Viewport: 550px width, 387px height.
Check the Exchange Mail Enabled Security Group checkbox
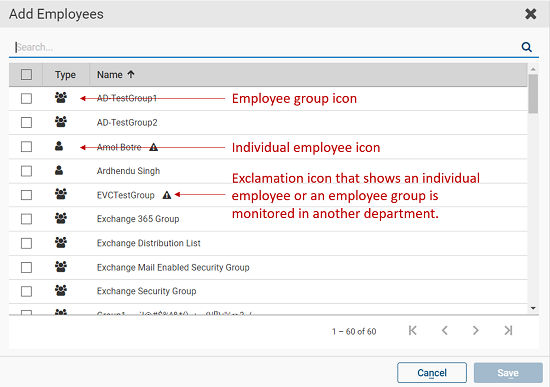pos(26,268)
